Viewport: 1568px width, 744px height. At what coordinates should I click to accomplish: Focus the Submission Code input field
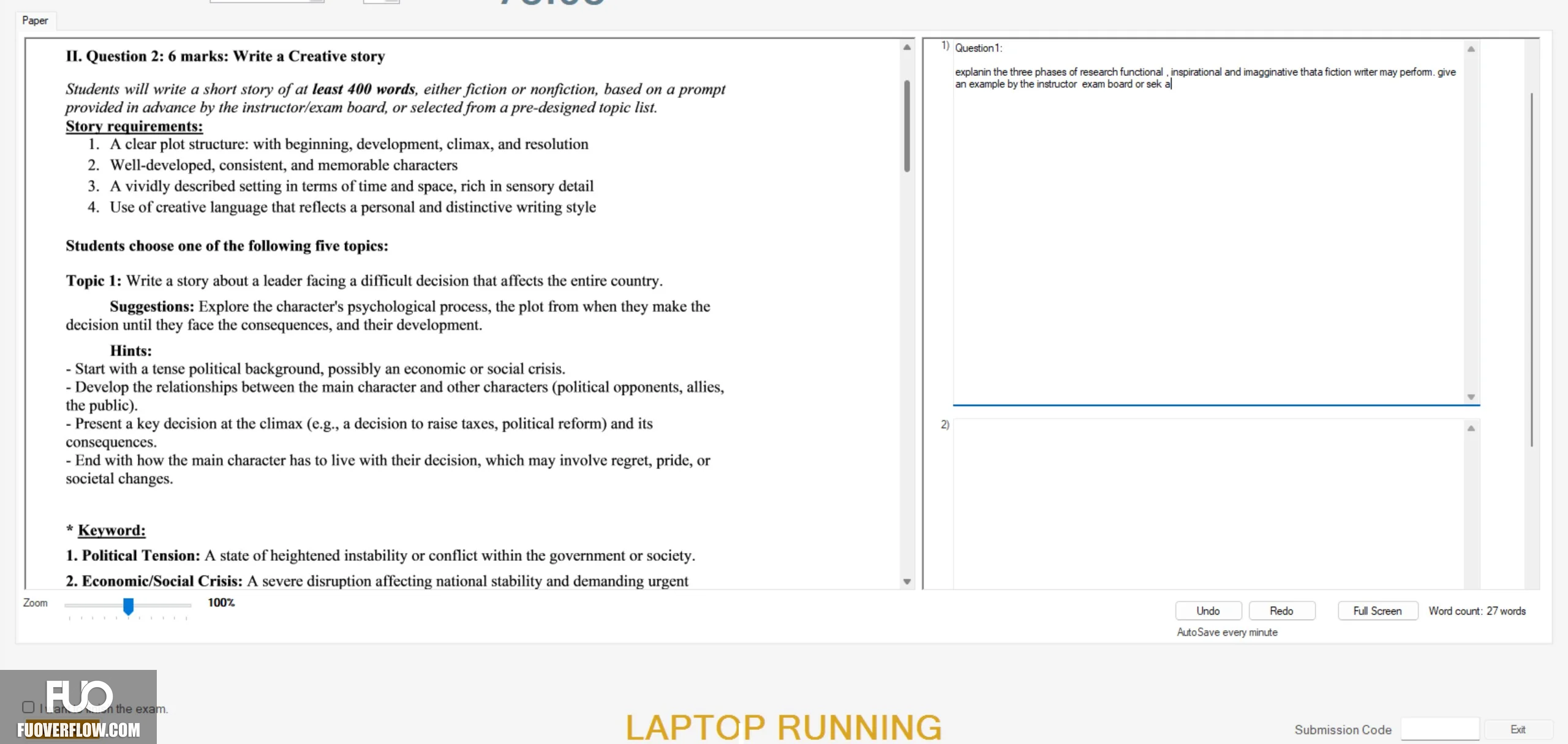pos(1440,729)
